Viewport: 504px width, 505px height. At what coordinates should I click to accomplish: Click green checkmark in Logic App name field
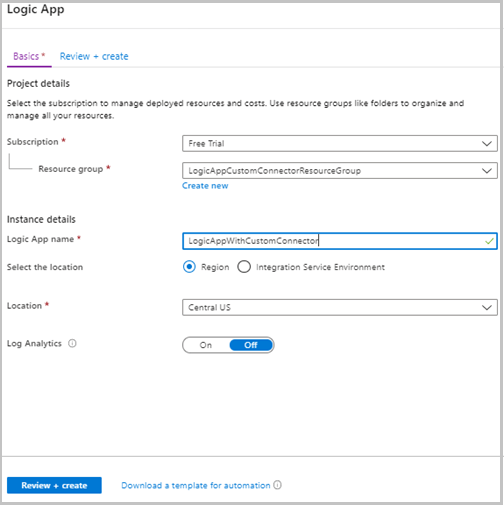click(489, 241)
